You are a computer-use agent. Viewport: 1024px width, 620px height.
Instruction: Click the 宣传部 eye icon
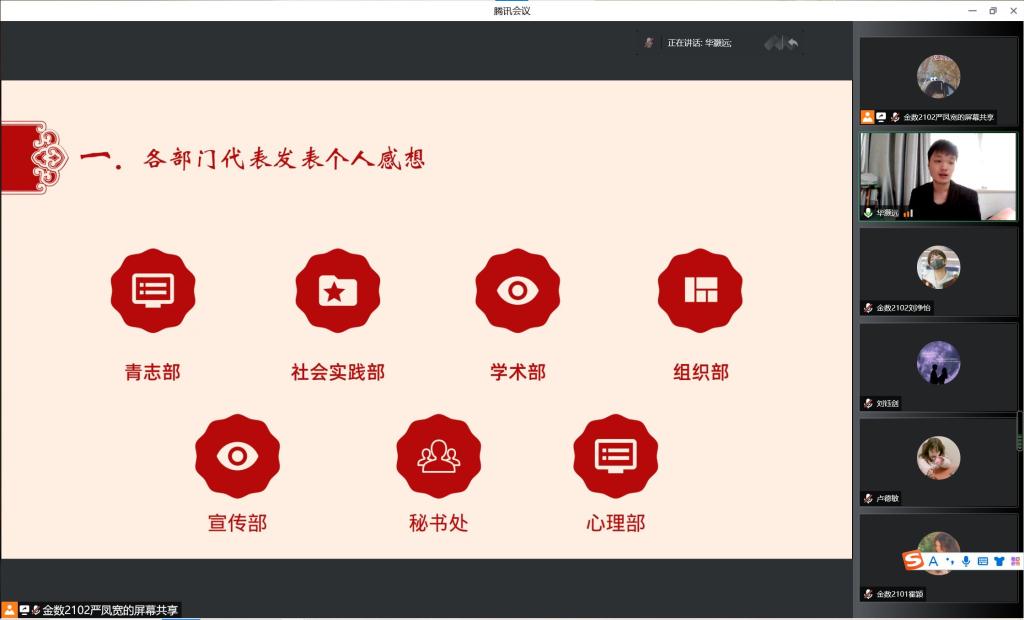click(237, 456)
